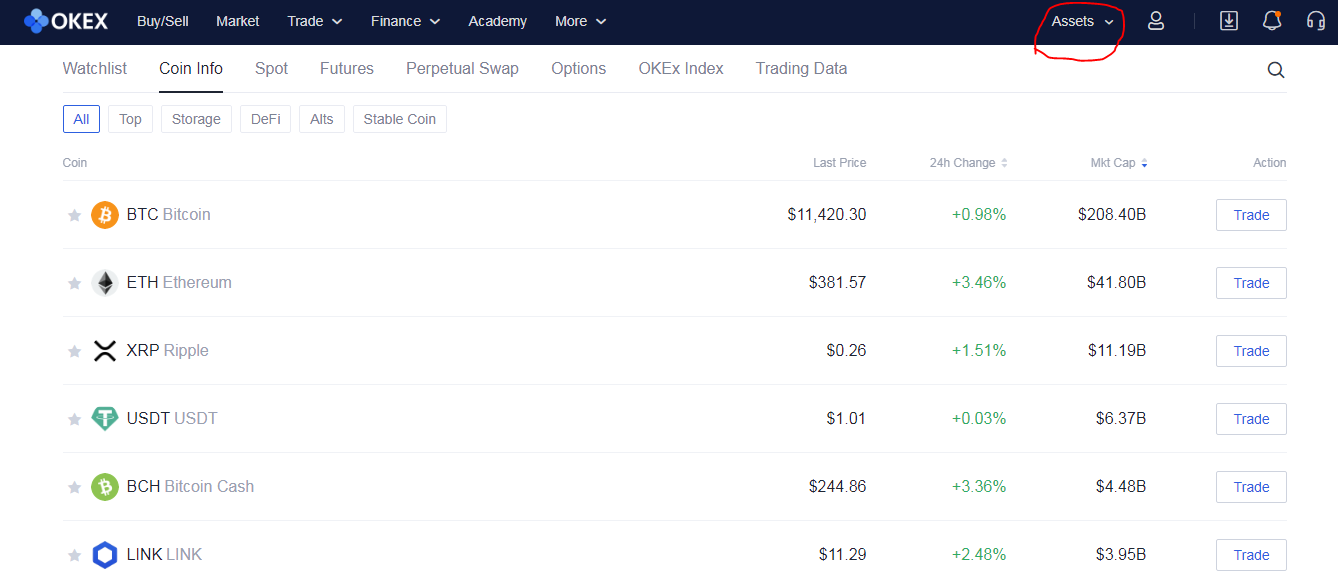Click the BTC Bitcoin coin name

(169, 215)
